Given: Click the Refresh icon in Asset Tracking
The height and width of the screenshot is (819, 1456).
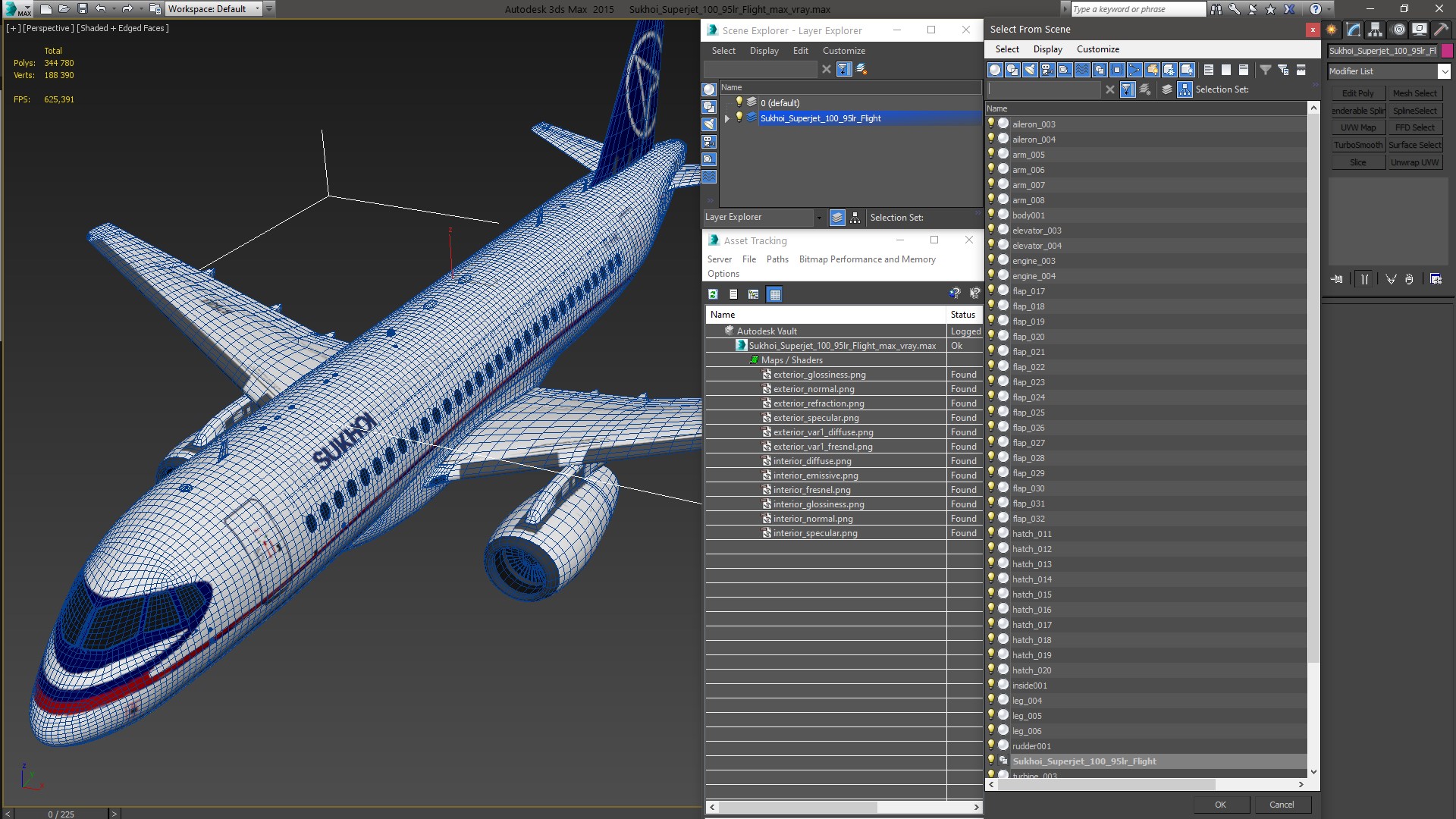Looking at the screenshot, I should (x=713, y=294).
